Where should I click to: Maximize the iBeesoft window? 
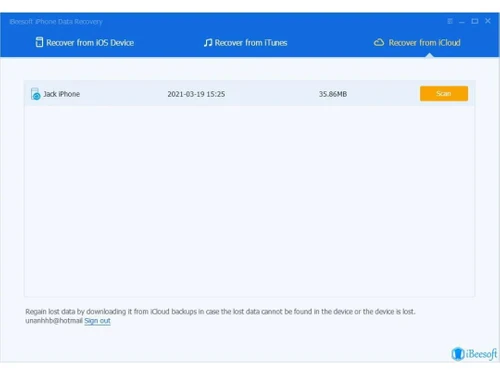pyautogui.click(x=475, y=21)
